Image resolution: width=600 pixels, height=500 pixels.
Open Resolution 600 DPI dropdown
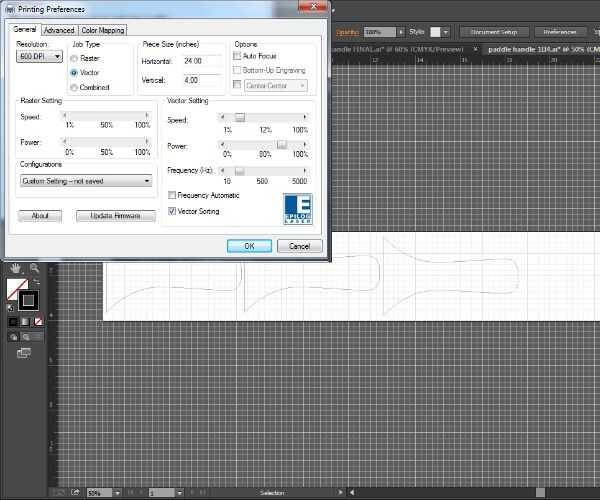(39, 57)
